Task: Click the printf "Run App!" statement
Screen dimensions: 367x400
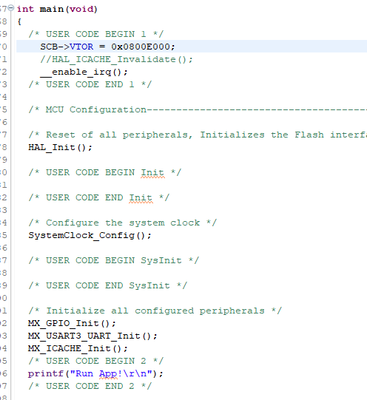Action: (96, 374)
